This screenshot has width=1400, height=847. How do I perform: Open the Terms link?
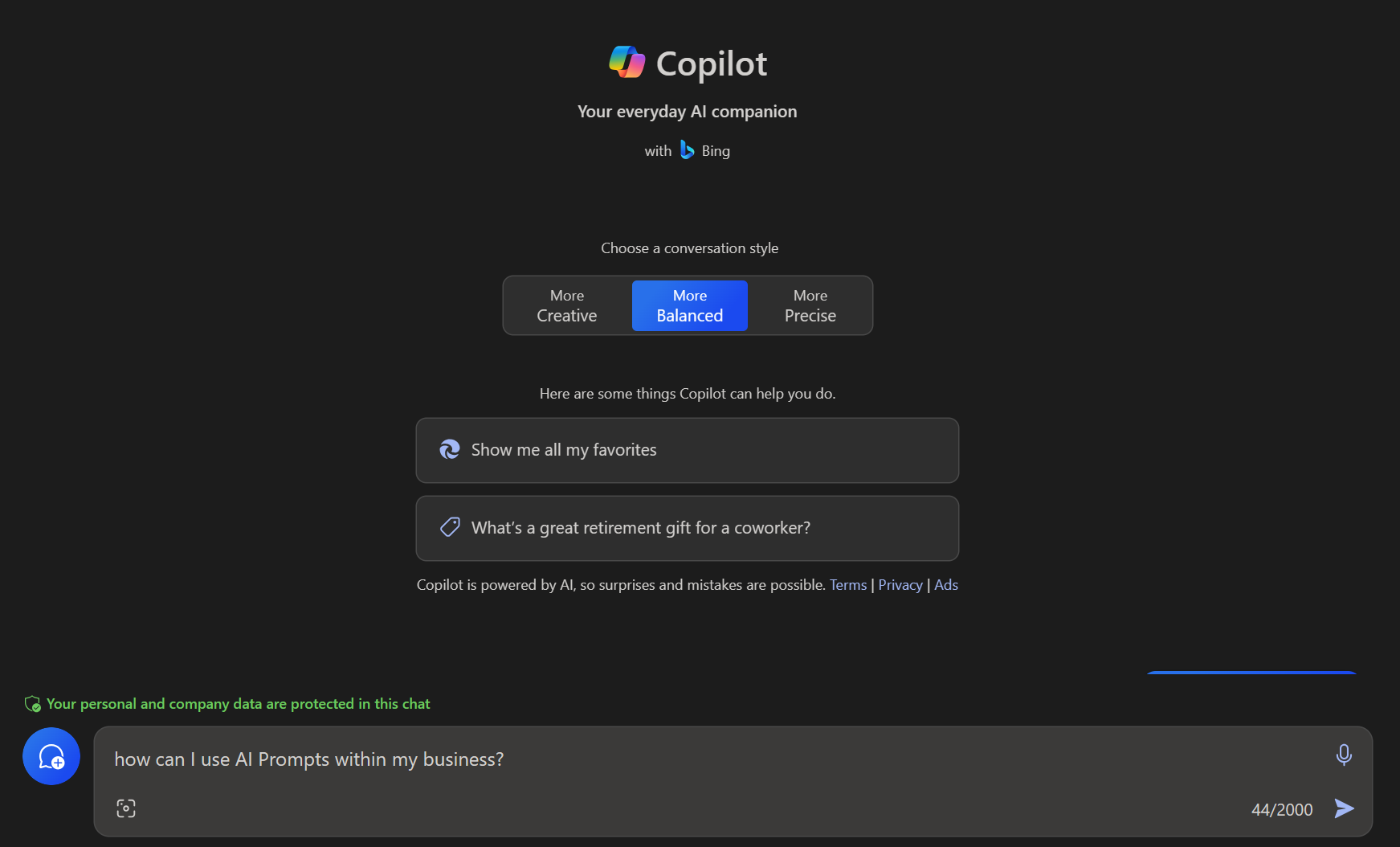click(x=848, y=584)
